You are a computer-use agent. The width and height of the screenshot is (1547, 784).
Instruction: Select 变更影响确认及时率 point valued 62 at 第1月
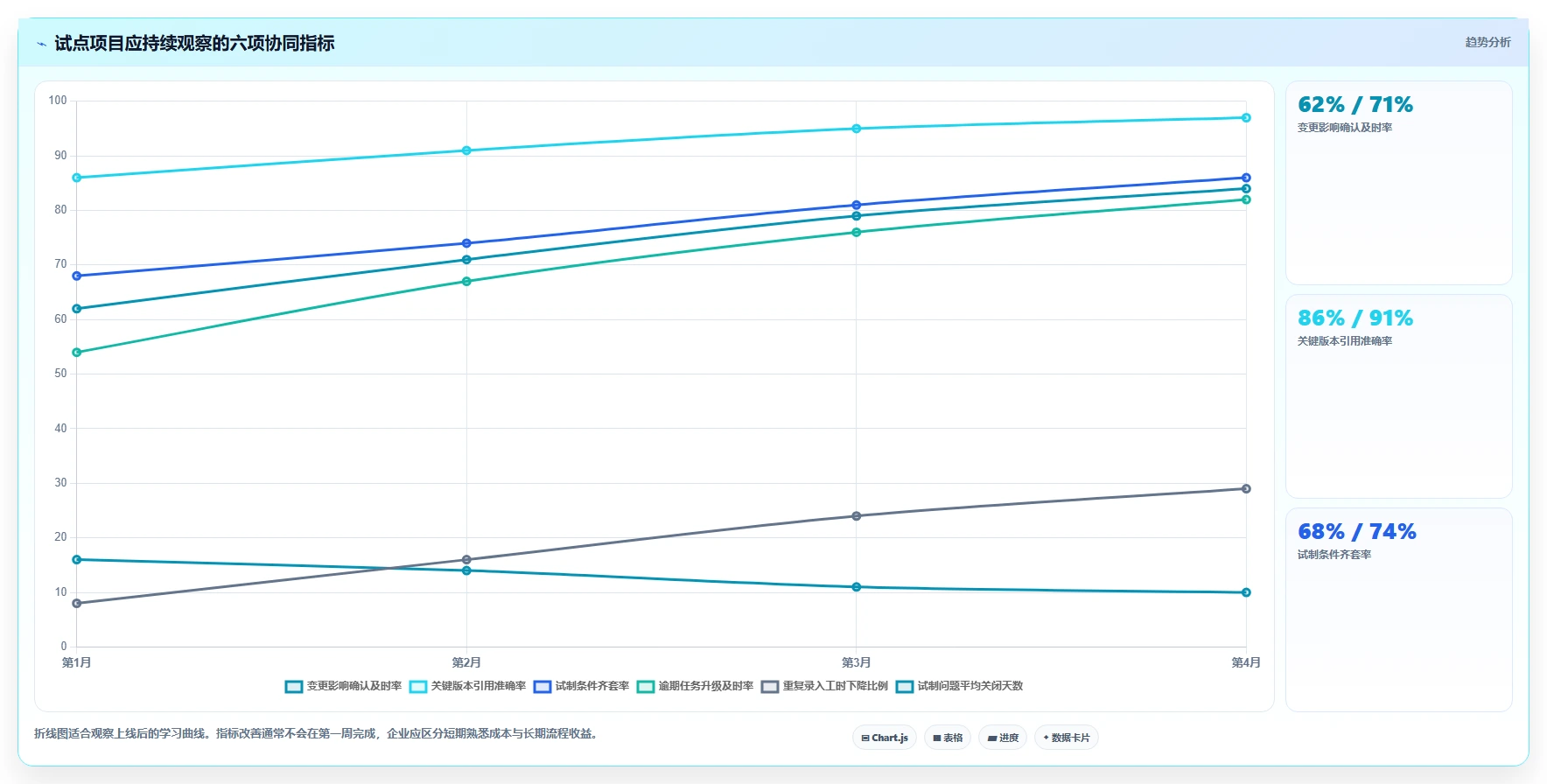[77, 309]
